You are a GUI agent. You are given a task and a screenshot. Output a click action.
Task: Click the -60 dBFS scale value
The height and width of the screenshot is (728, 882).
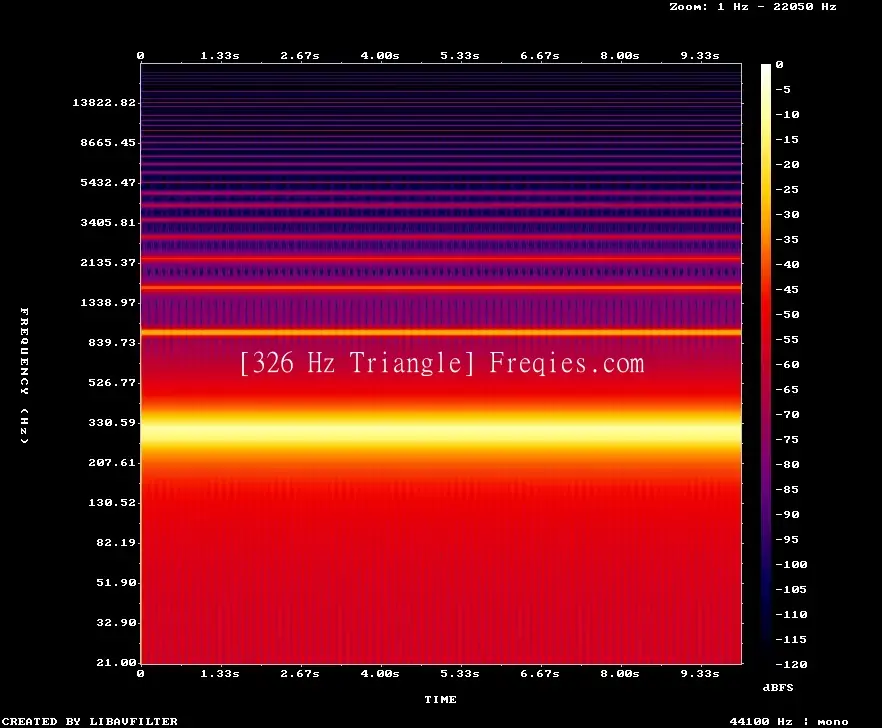point(788,365)
